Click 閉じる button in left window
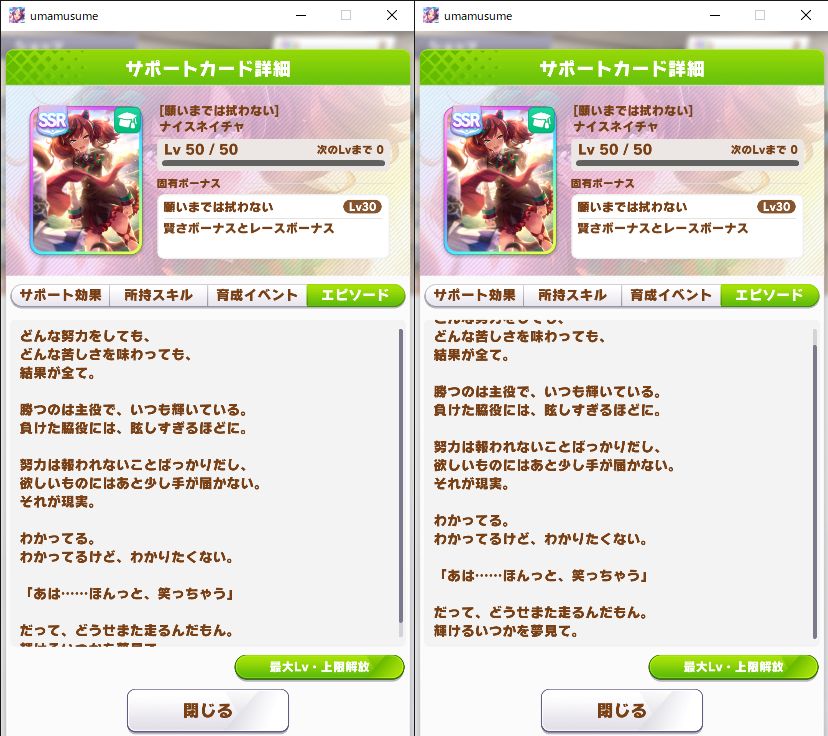 [208, 710]
